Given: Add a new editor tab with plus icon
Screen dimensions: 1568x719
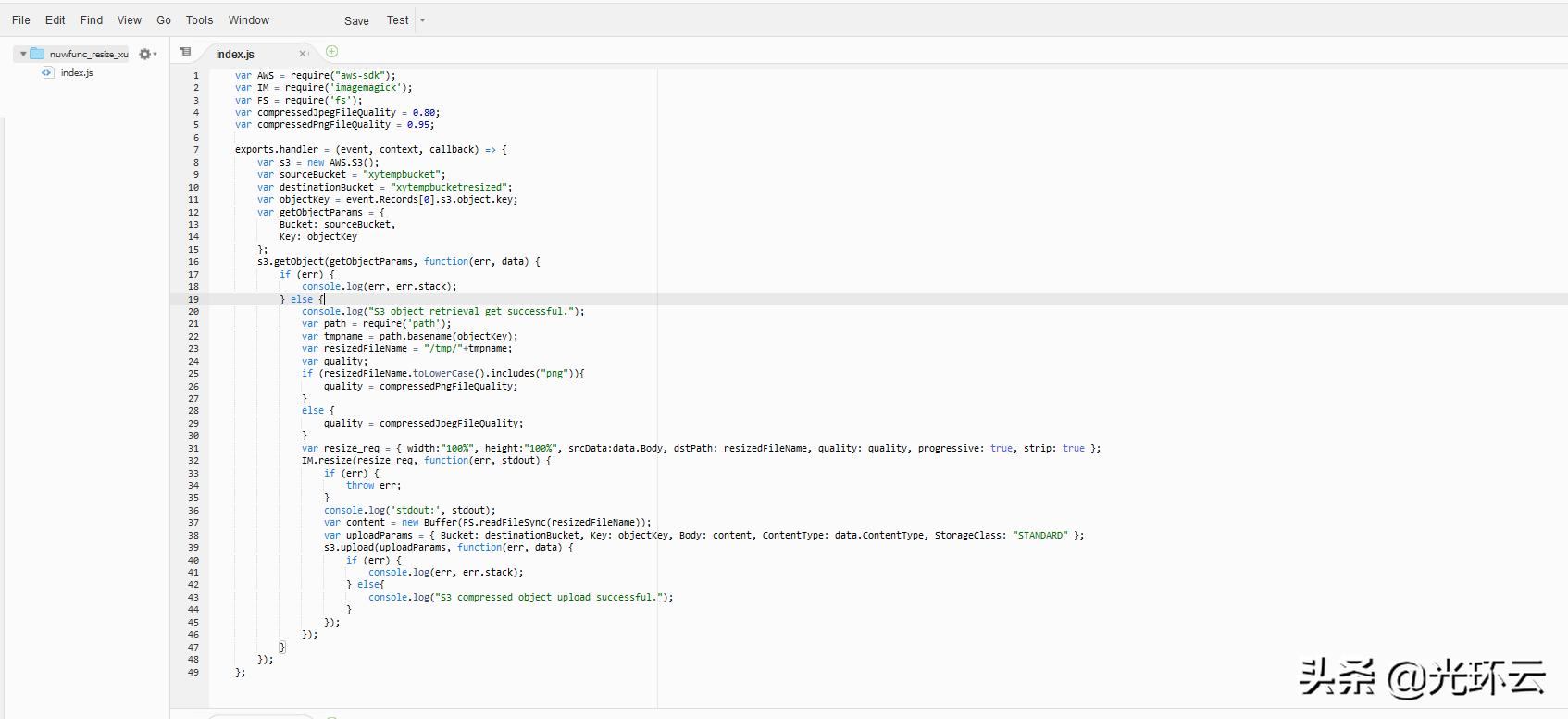Looking at the screenshot, I should click(x=332, y=52).
